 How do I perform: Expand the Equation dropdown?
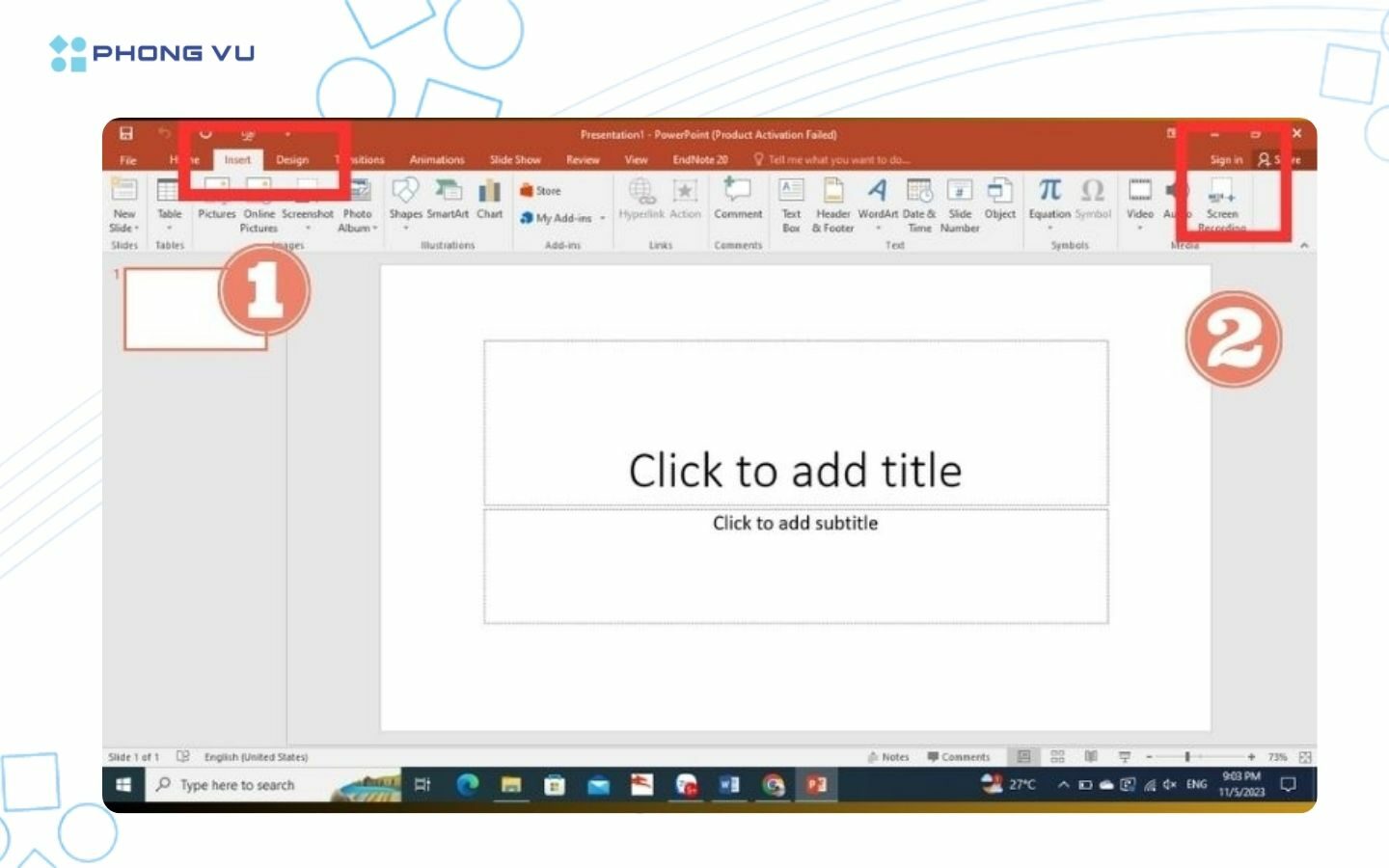coord(1049,229)
